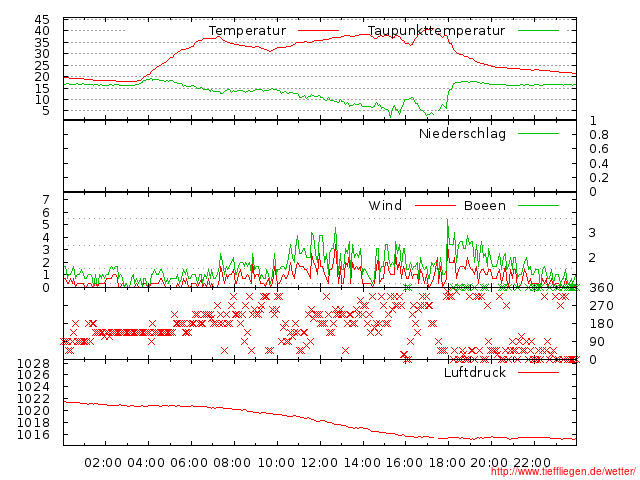Click the 10:00 time axis label
640x480 pixels.
pos(276,463)
